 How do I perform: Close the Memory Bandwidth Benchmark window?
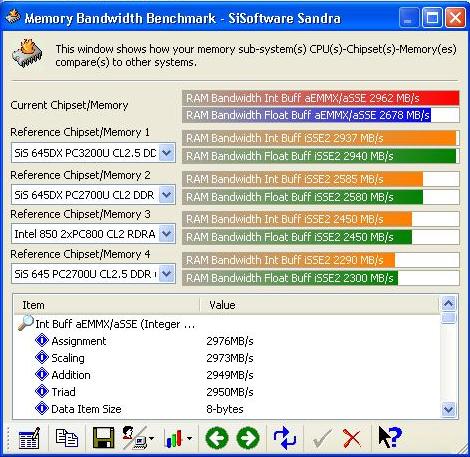click(x=455, y=17)
